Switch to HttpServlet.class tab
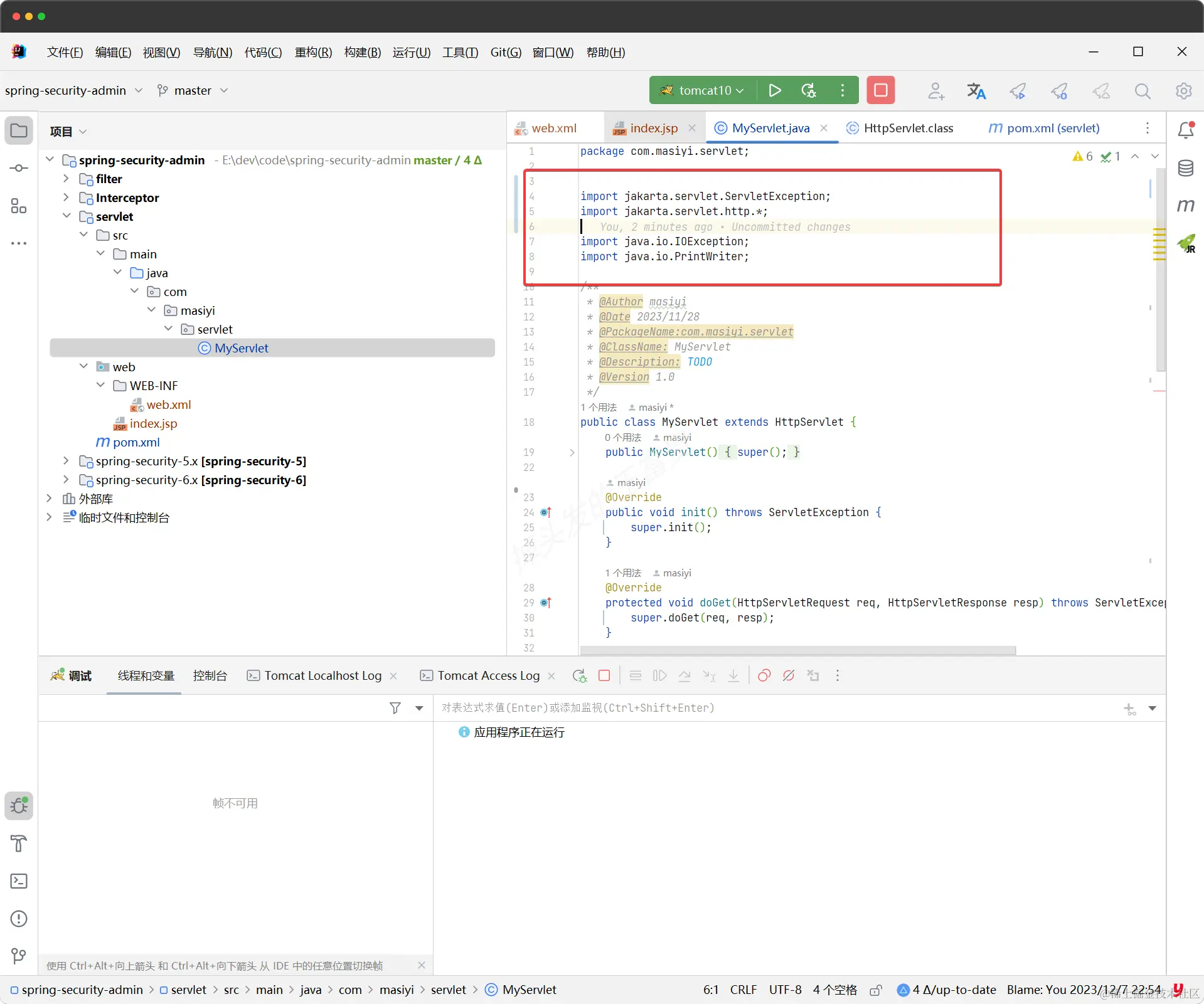This screenshot has height=1004, width=1204. coord(901,128)
